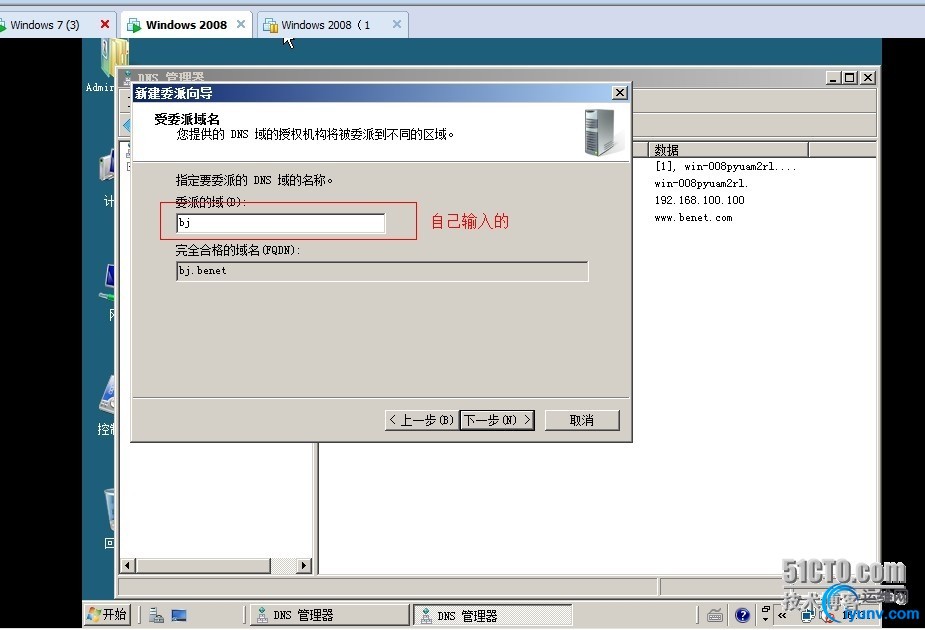Switch to Windows 7 (3) VM tab

click(45, 25)
